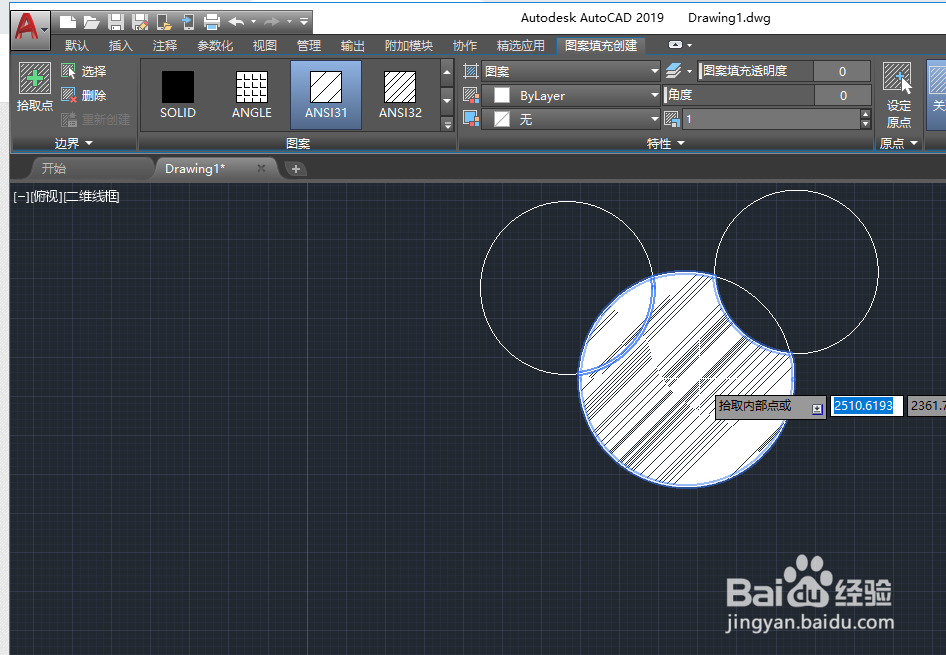Click the Plot printer icon

click(x=212, y=22)
